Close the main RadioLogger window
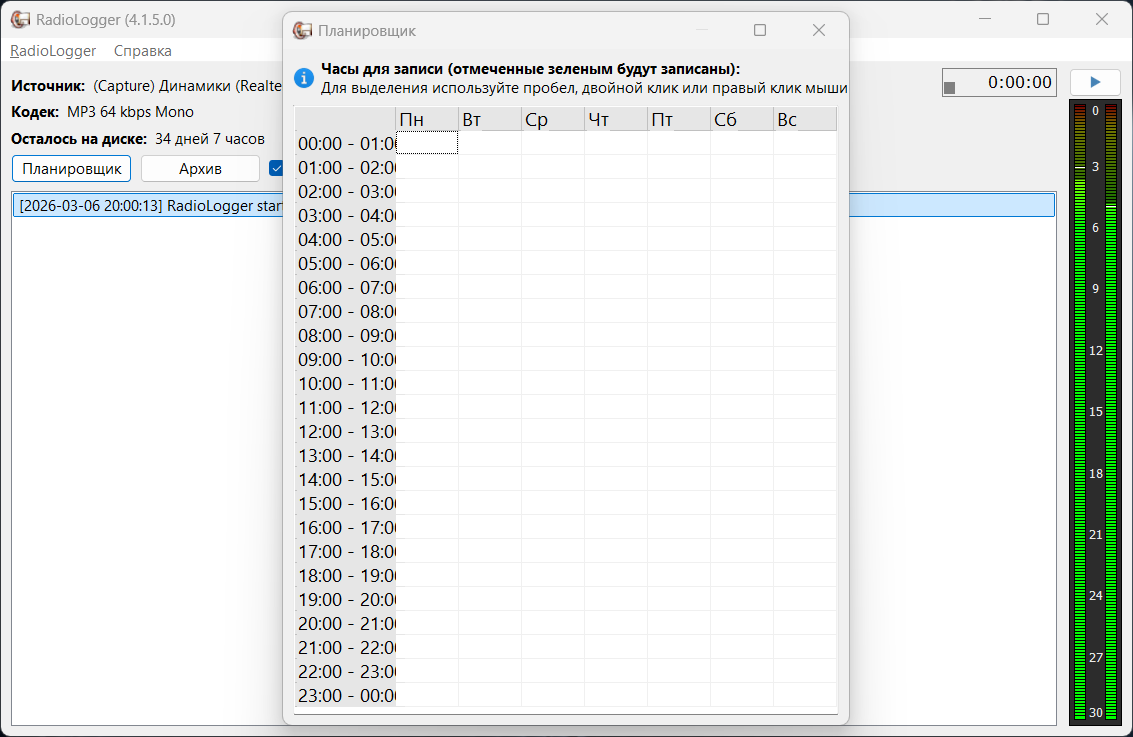The image size is (1133, 737). click(1101, 20)
